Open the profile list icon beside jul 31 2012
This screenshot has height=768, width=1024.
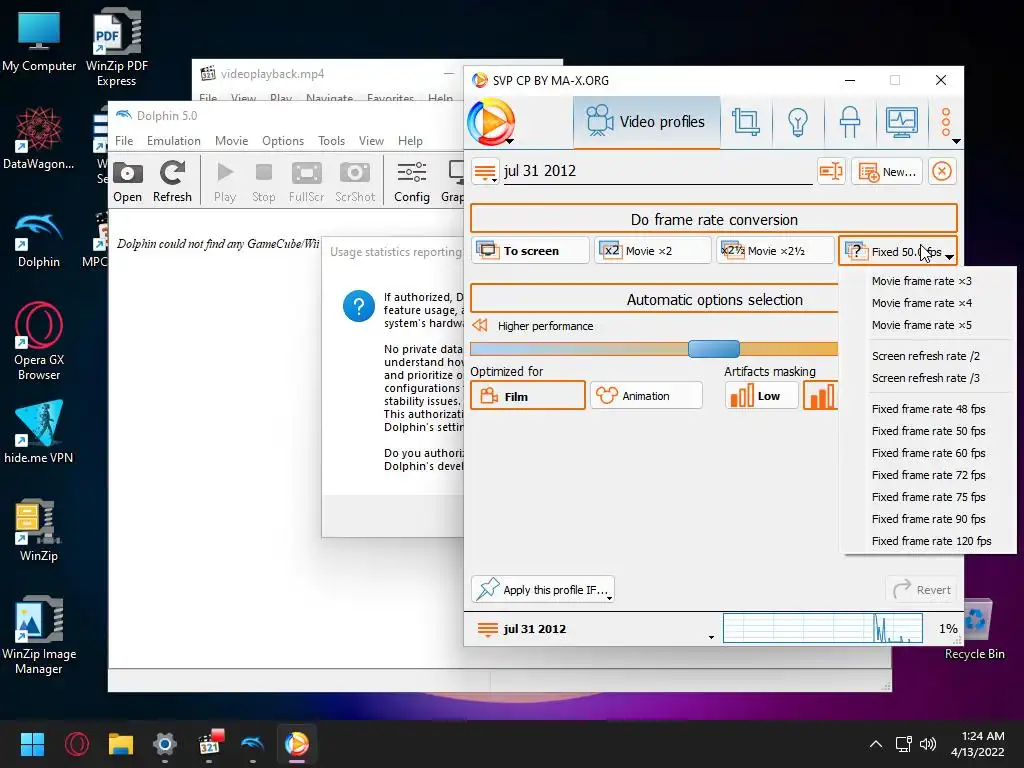[x=485, y=172]
